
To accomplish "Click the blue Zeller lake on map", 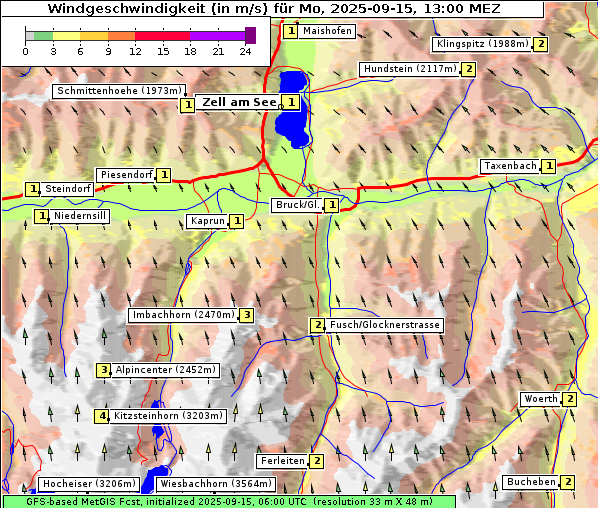I will [x=293, y=109].
